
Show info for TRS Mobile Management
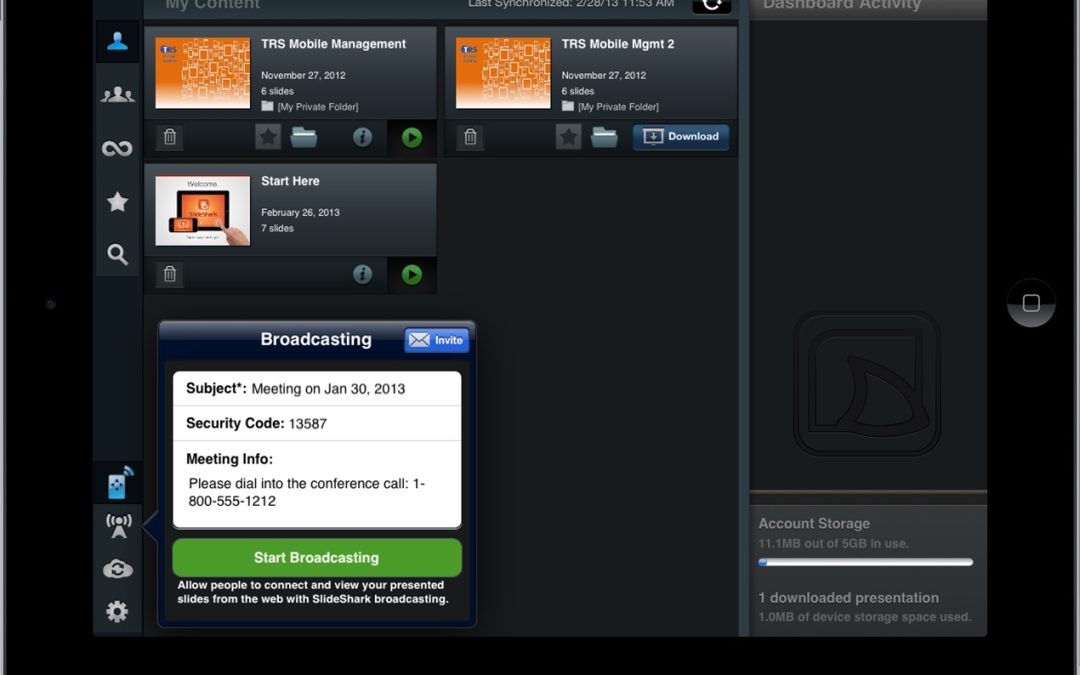click(x=362, y=137)
